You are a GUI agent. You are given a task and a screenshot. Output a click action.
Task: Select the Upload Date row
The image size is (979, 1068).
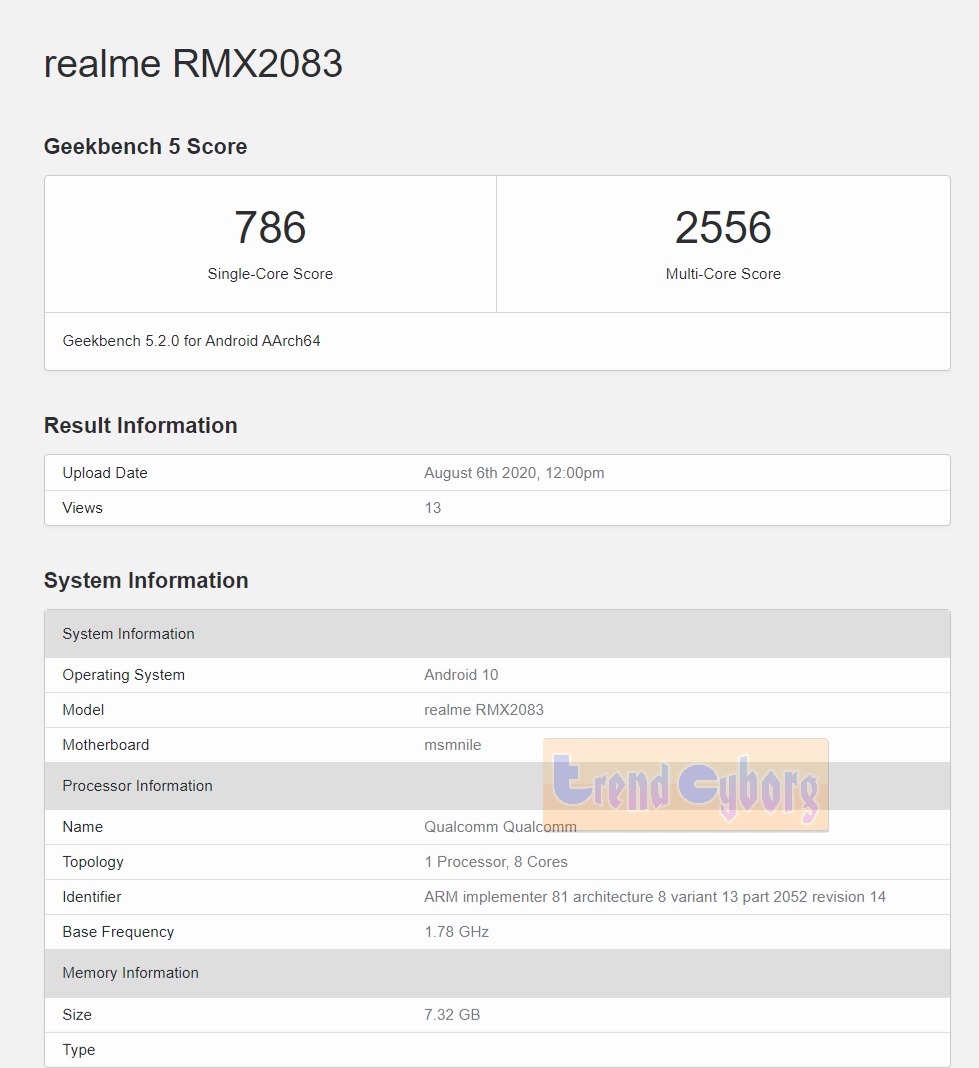[105, 472]
